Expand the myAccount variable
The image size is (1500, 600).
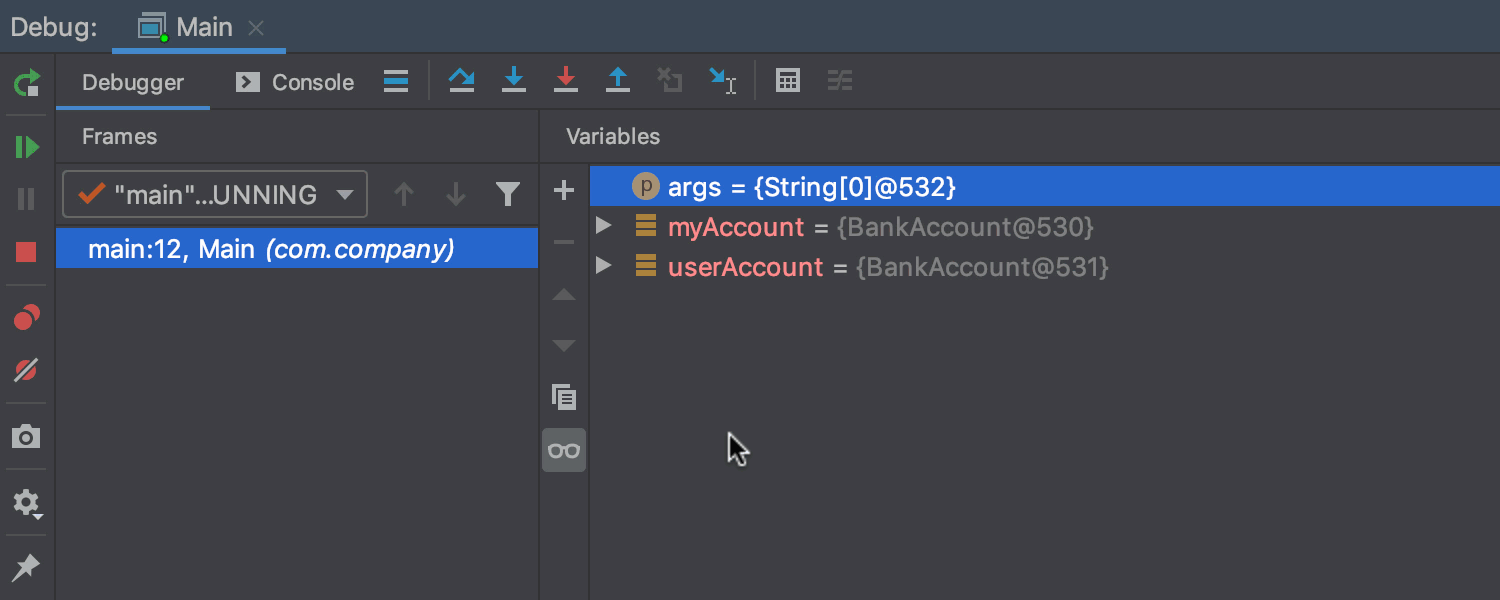pyautogui.click(x=603, y=226)
